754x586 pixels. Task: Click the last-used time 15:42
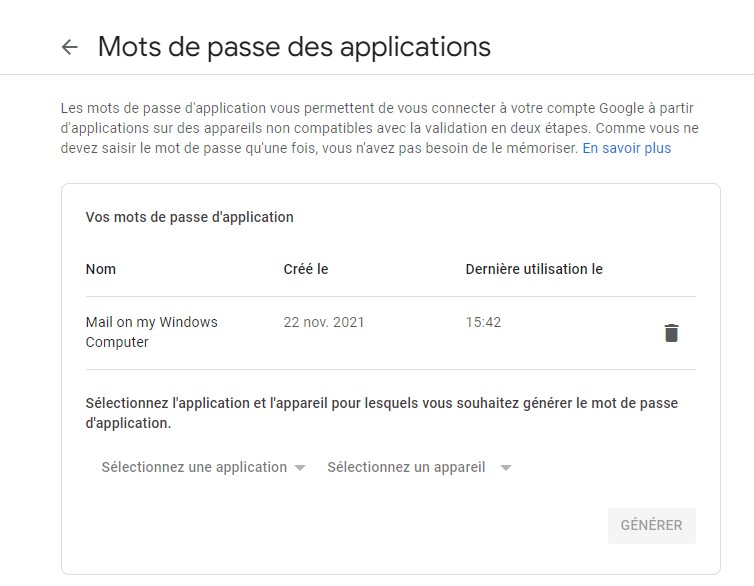(483, 322)
